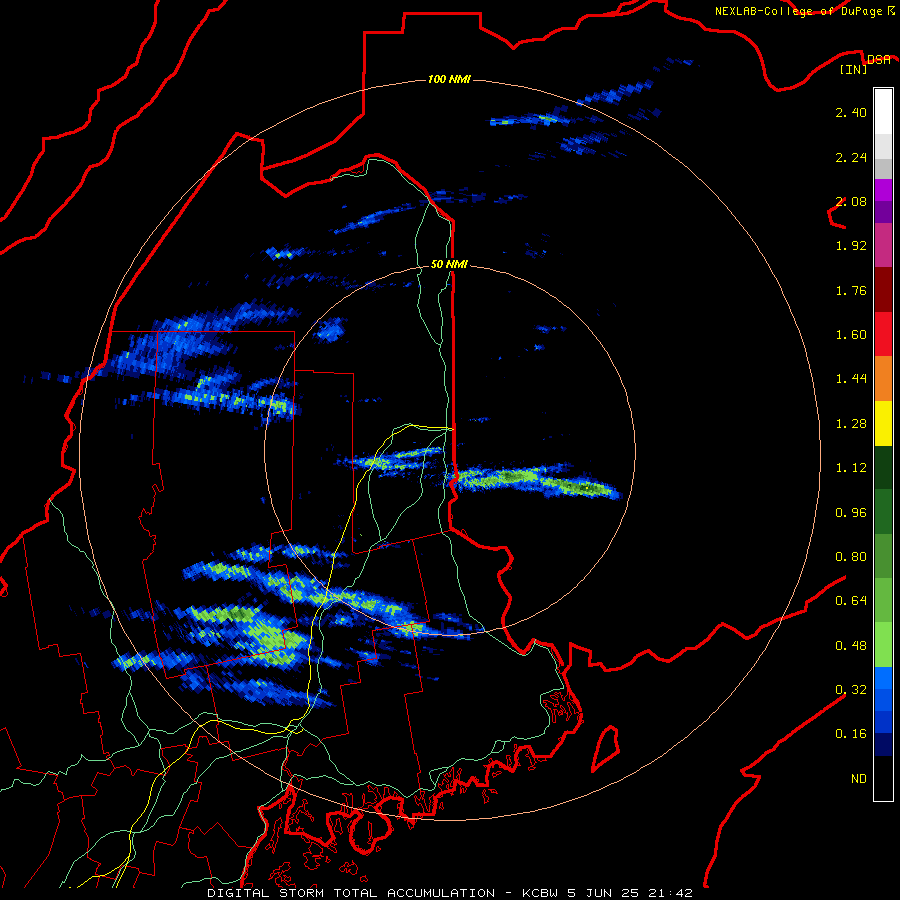Image resolution: width=900 pixels, height=900 pixels.
Task: Pick the bright magenta swatch near 2.08
Action: pyautogui.click(x=883, y=190)
